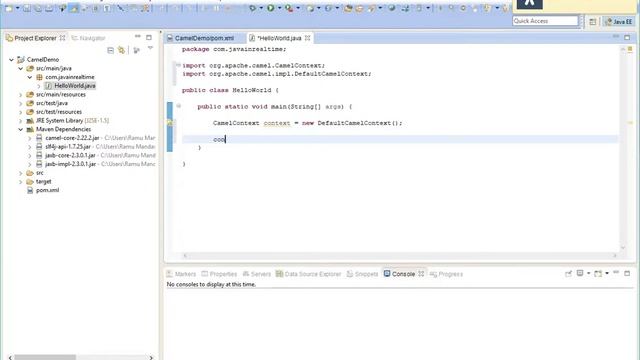Image resolution: width=640 pixels, height=360 pixels.
Task: Open the External Tools dropdown arrow
Action: coord(298,8)
